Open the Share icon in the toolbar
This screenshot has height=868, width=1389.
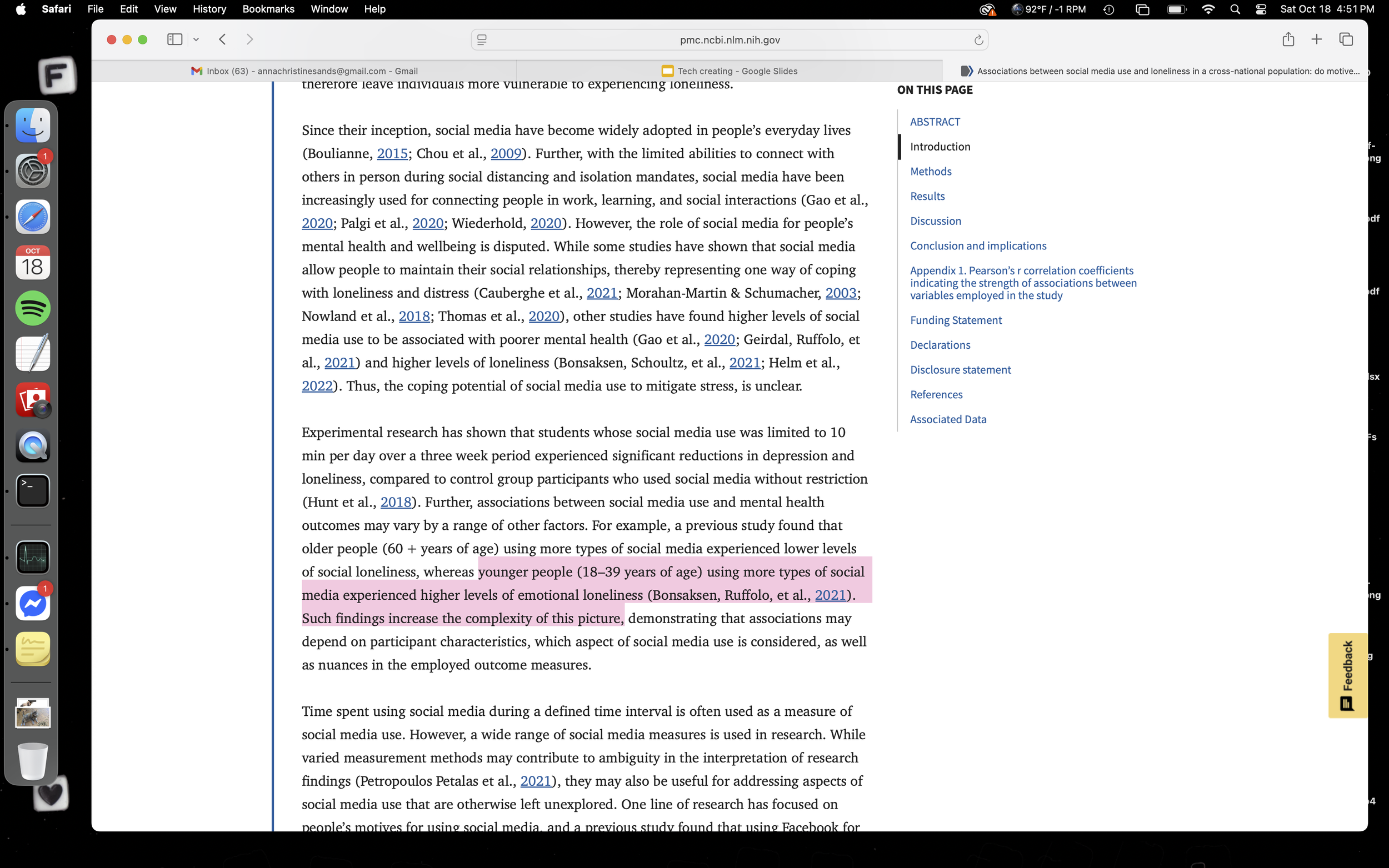1288,39
